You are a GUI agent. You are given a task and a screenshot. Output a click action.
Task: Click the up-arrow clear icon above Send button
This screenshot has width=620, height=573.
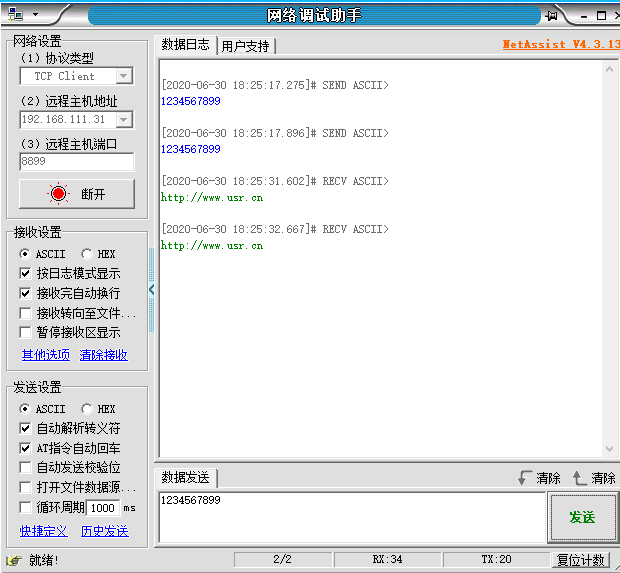coord(579,478)
